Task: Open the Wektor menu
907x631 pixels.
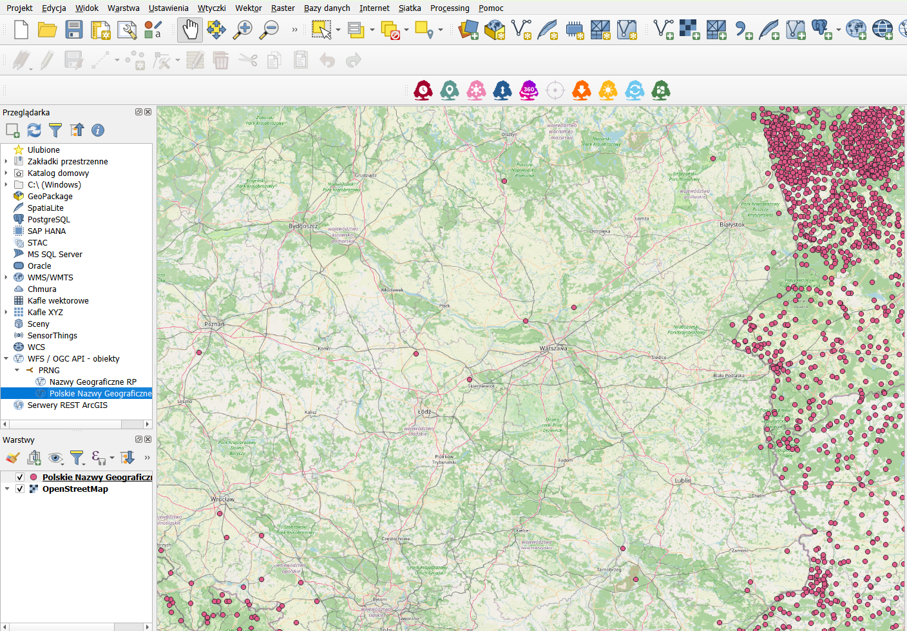Action: pos(248,8)
